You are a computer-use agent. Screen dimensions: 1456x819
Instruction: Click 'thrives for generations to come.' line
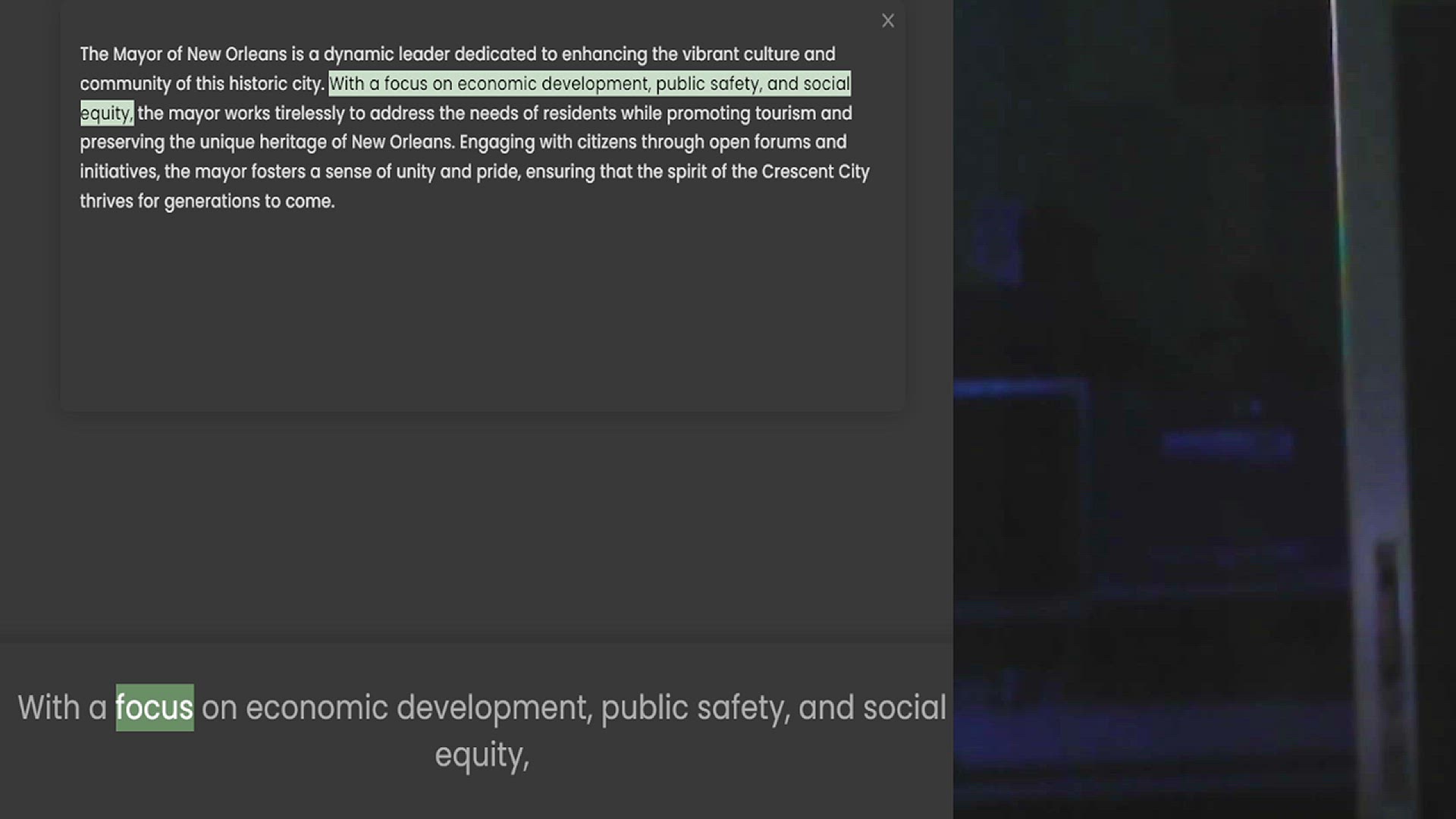(207, 202)
